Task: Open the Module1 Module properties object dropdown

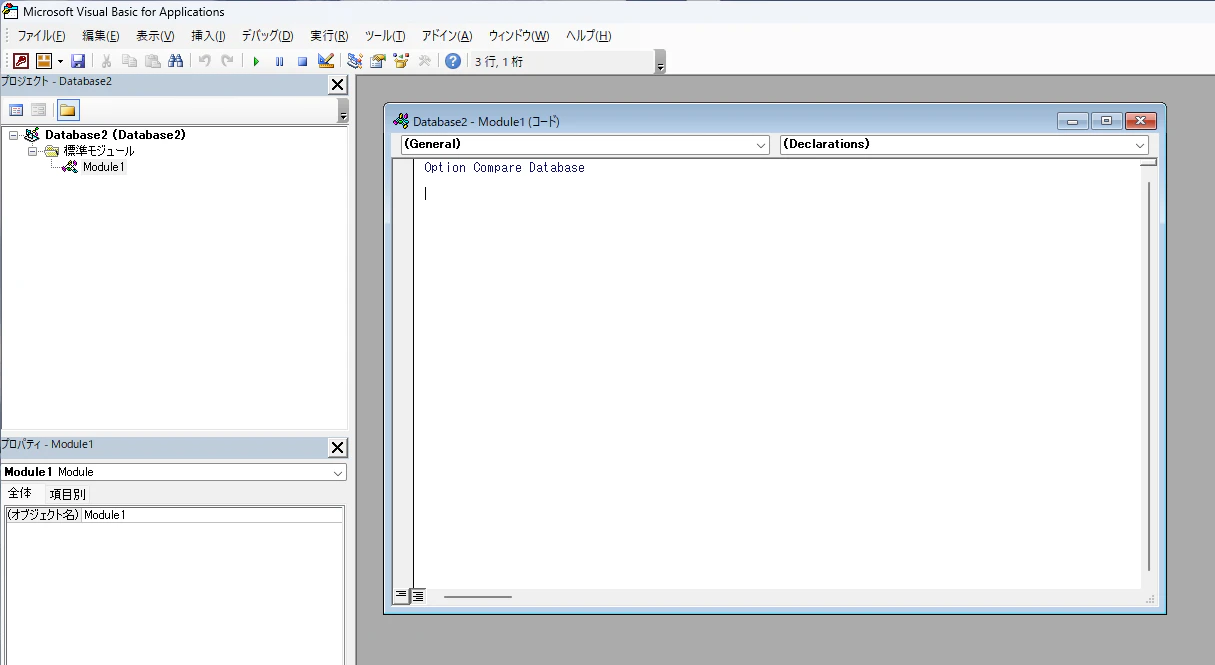Action: (173, 472)
